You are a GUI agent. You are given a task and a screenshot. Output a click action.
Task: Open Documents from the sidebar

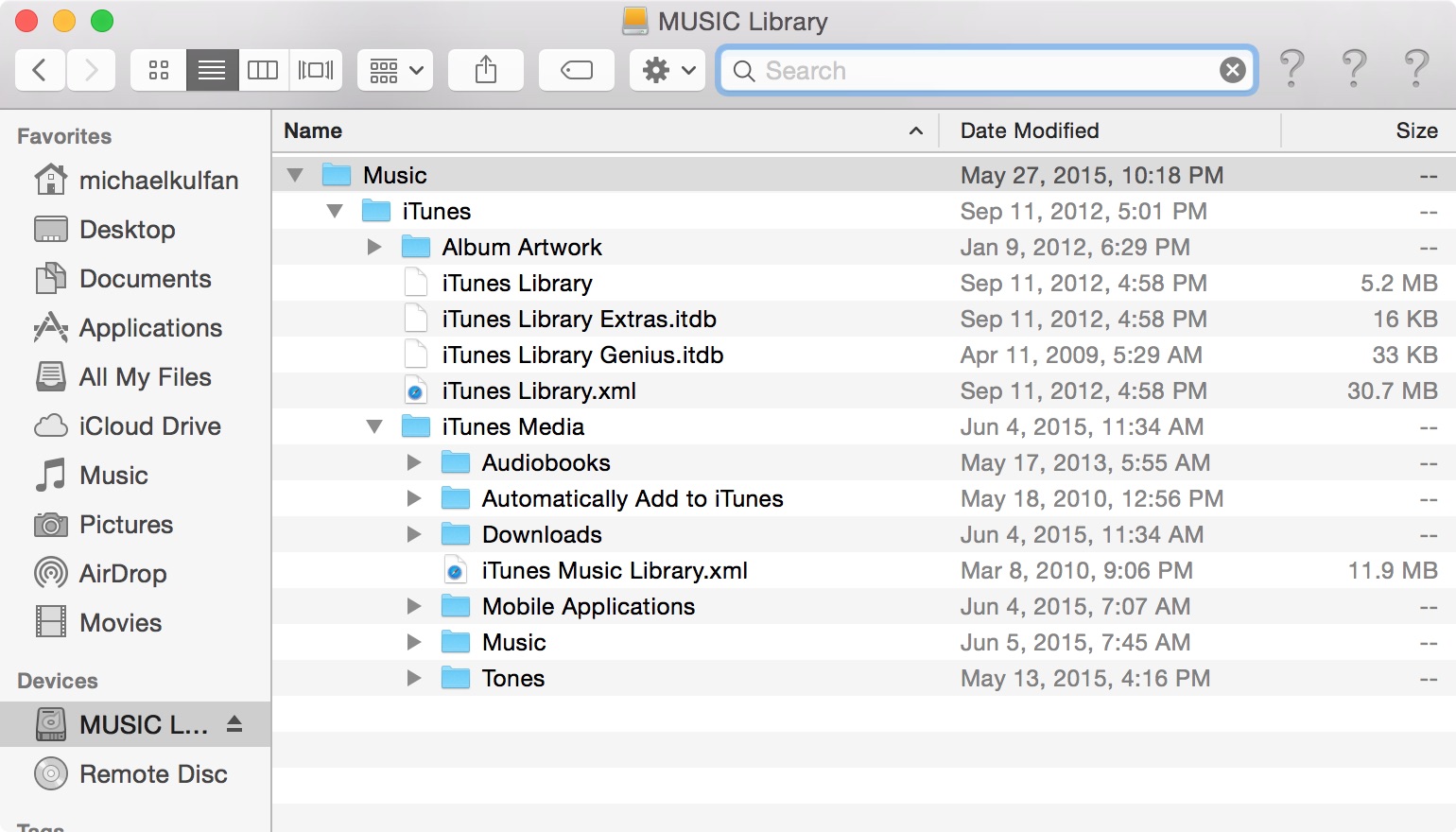(x=135, y=279)
